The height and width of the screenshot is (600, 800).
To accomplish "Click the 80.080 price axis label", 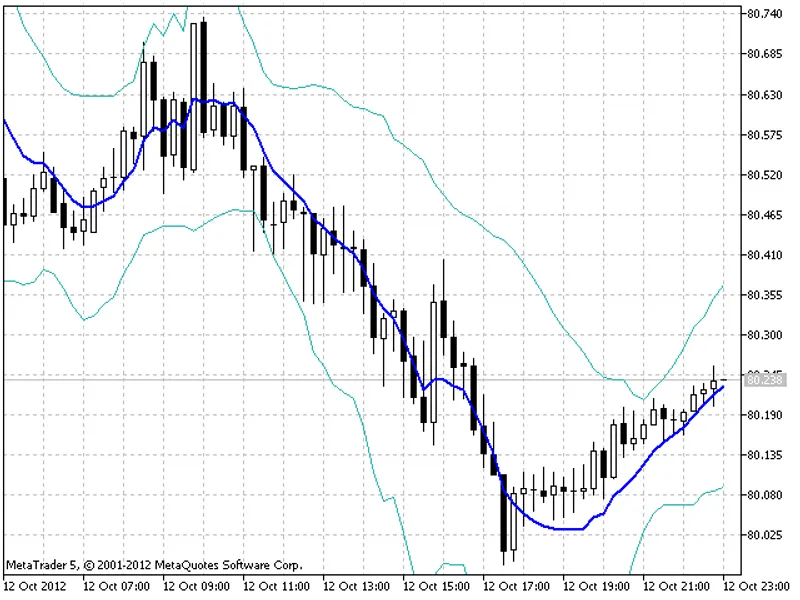I will coord(764,495).
